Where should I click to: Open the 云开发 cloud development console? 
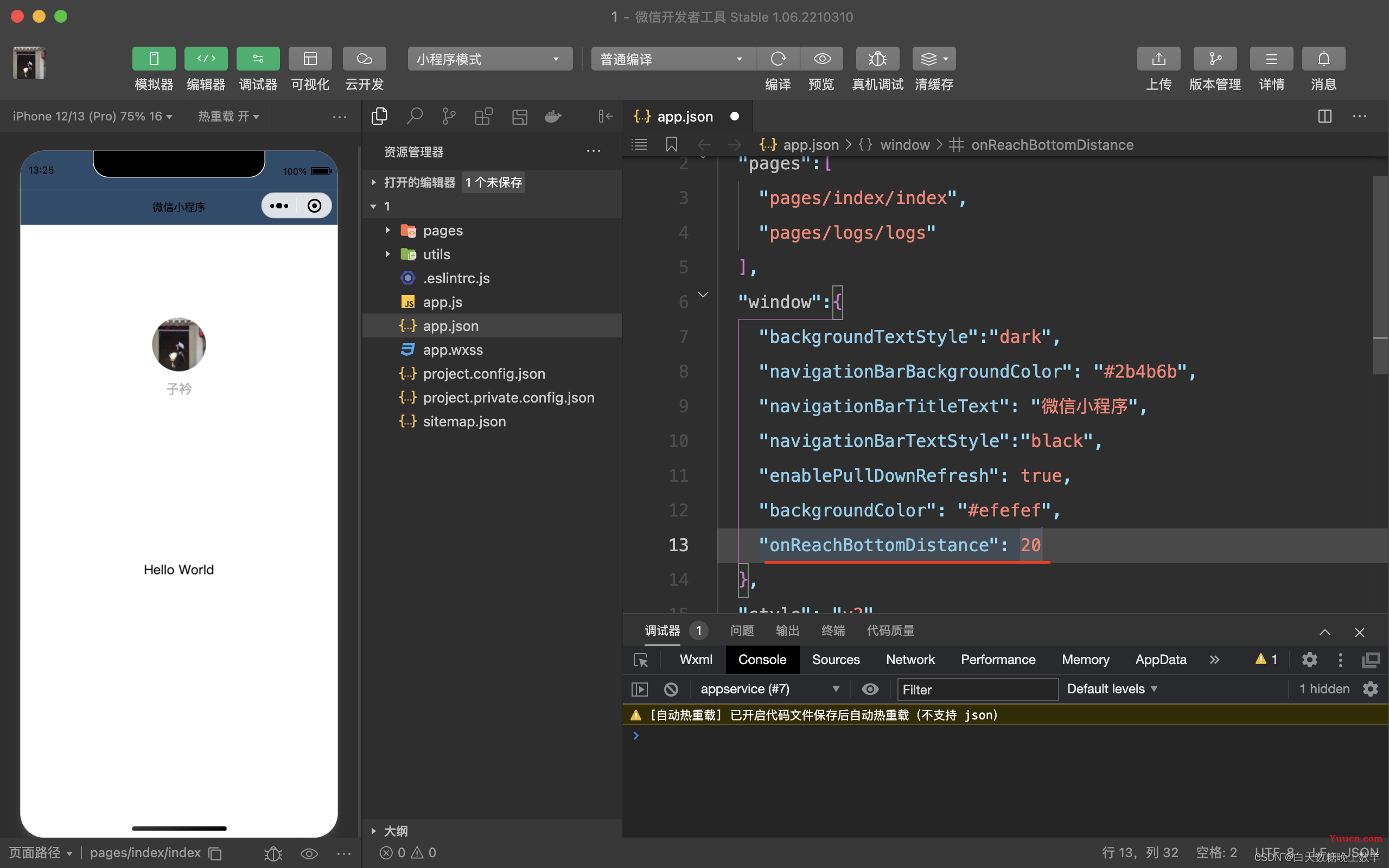[365, 59]
